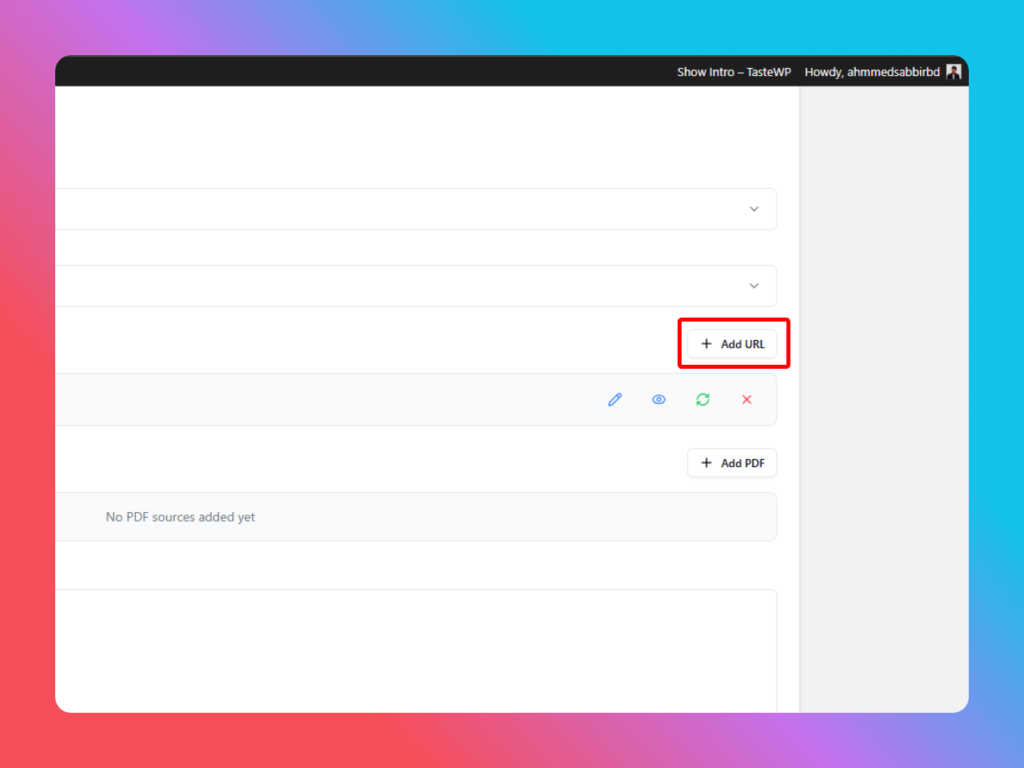Screen dimensions: 1024x768
Task: Click the pencil edit icon on URL row
Action: [x=615, y=400]
